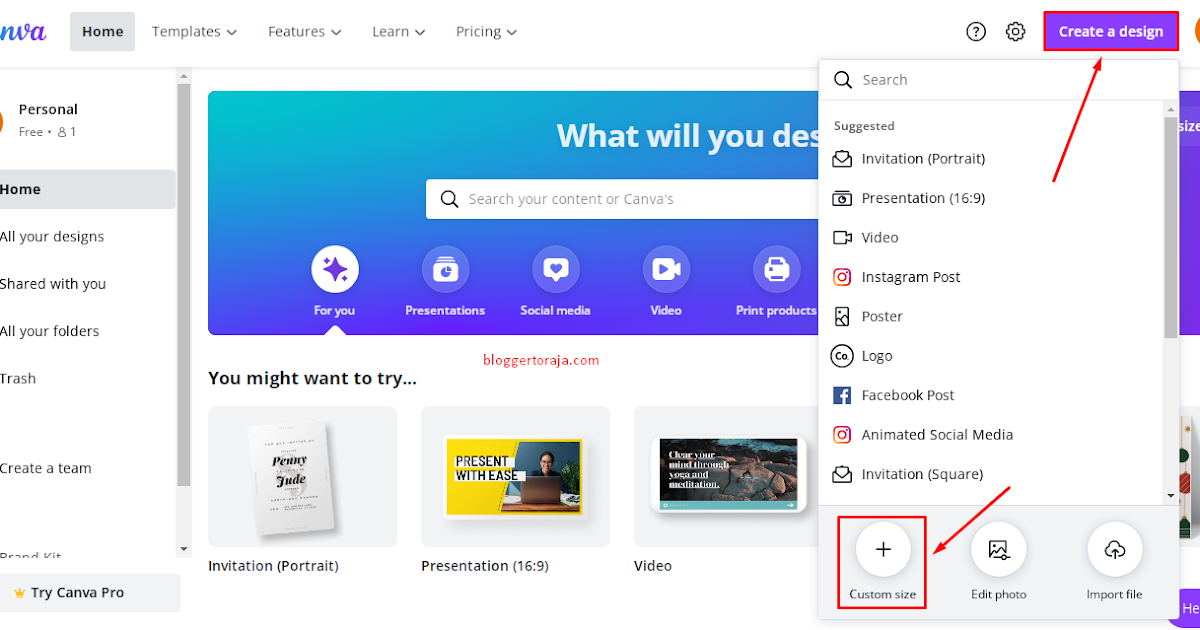Click the Facebook Post icon

point(843,395)
